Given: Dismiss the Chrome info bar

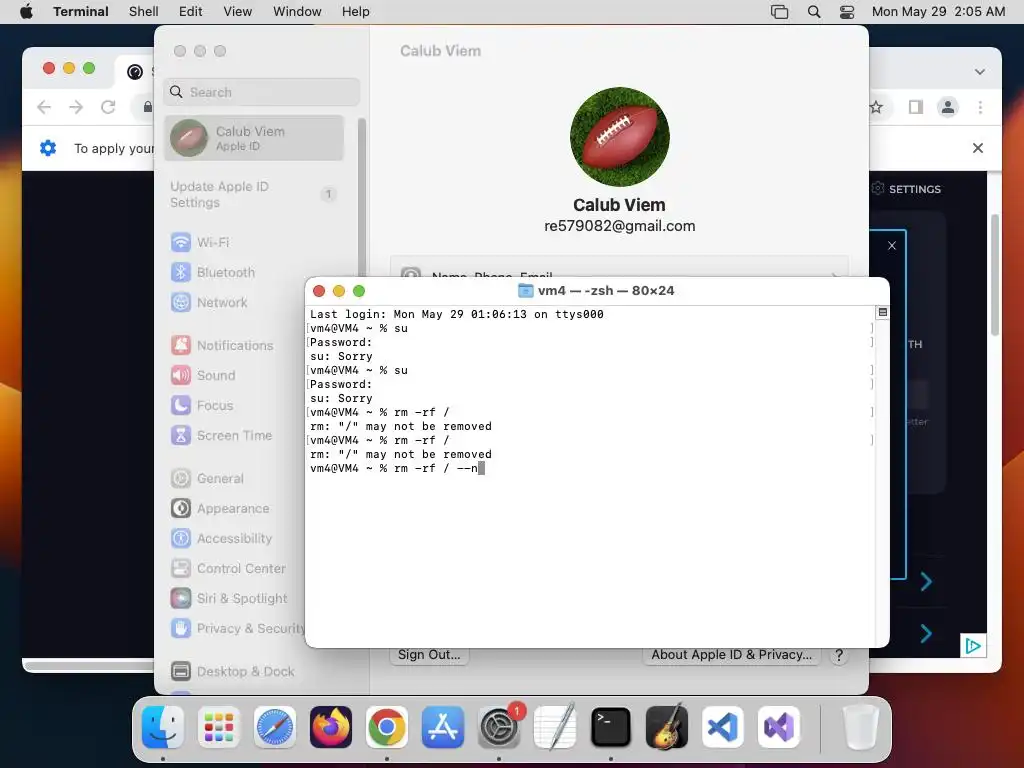Looking at the screenshot, I should [978, 148].
